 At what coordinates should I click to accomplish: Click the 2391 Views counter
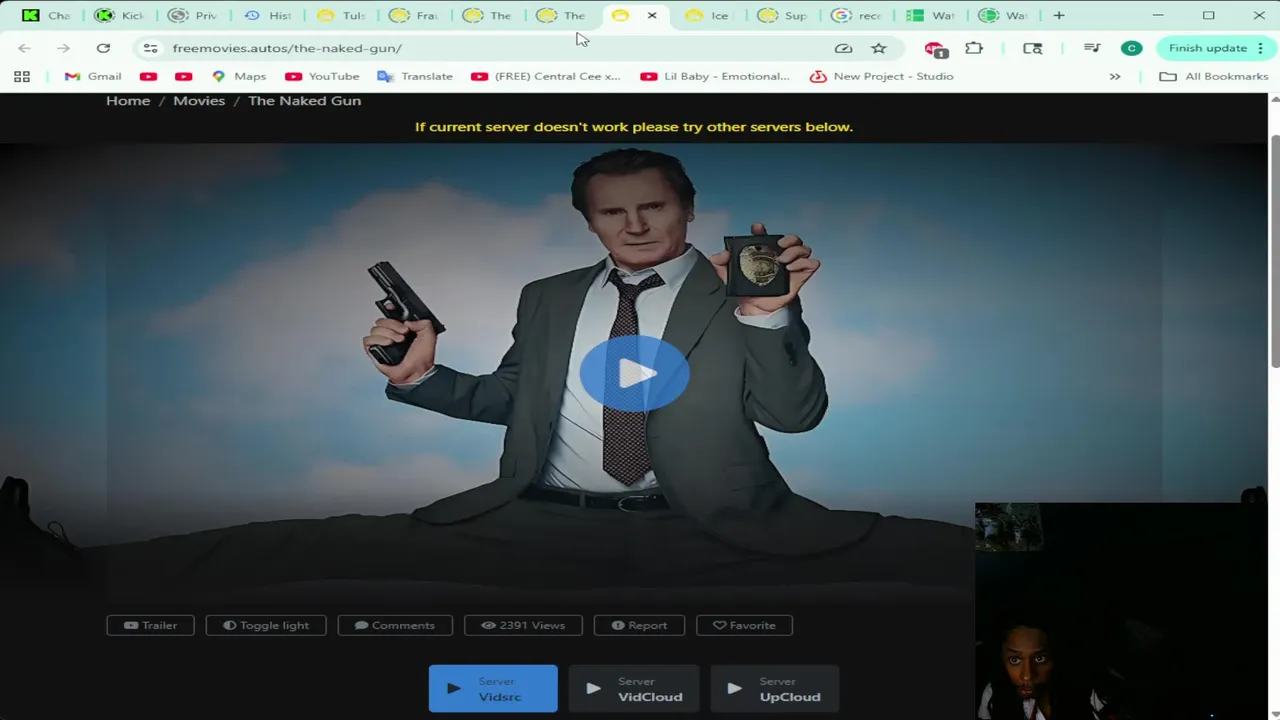[x=523, y=625]
